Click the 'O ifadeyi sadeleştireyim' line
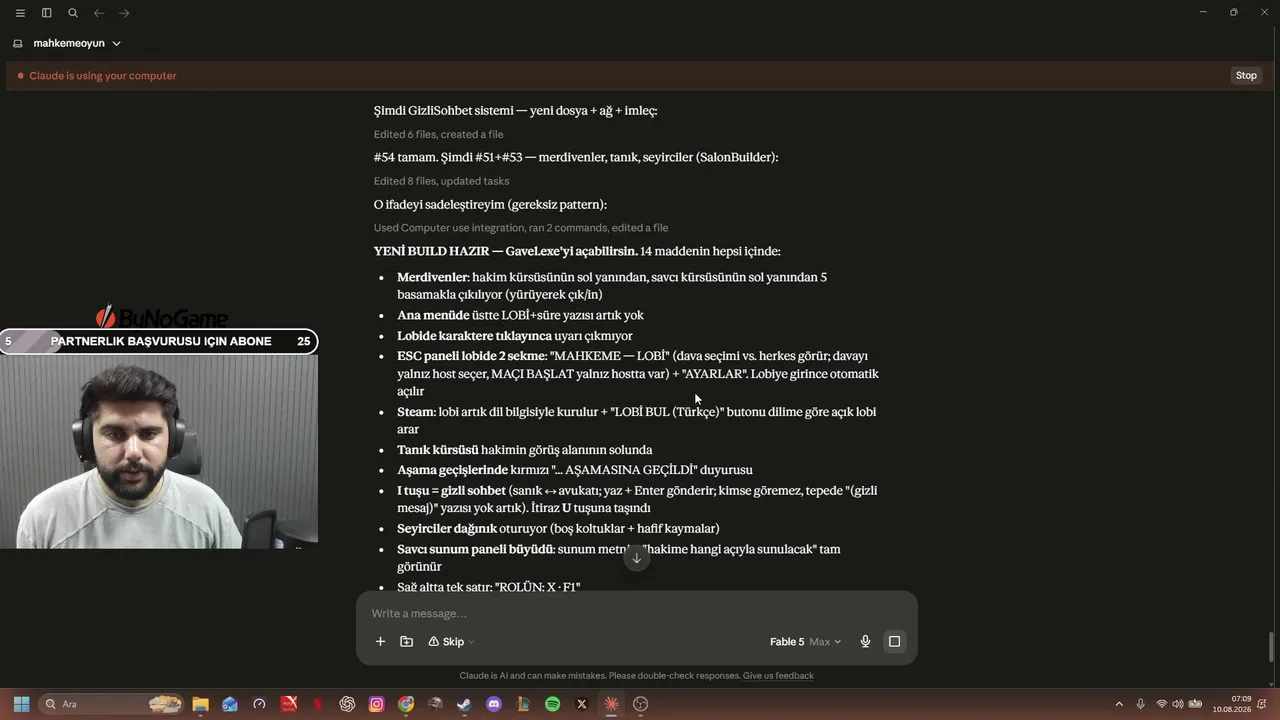1280x720 pixels. [490, 204]
